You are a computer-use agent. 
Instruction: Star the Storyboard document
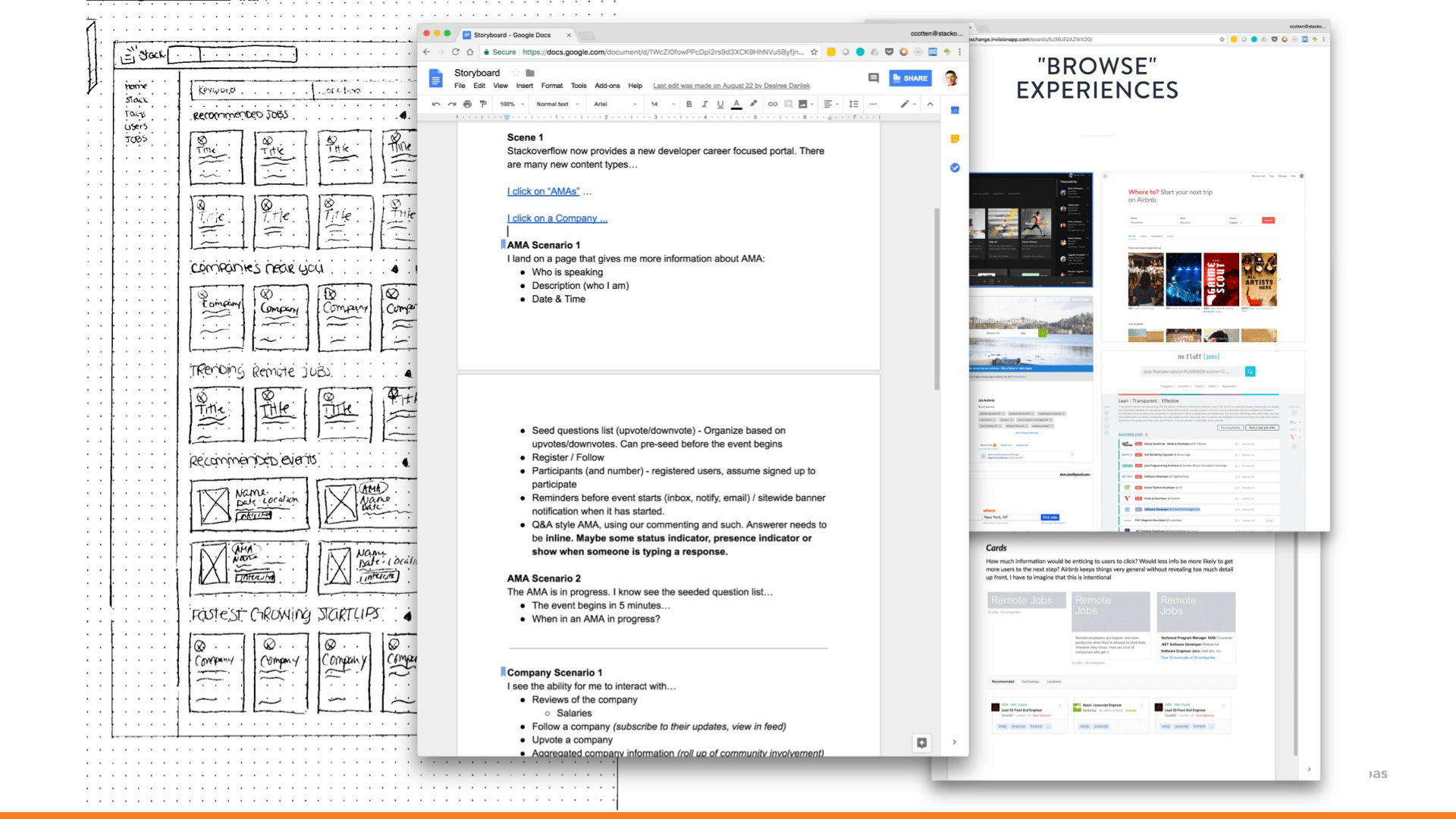click(516, 73)
